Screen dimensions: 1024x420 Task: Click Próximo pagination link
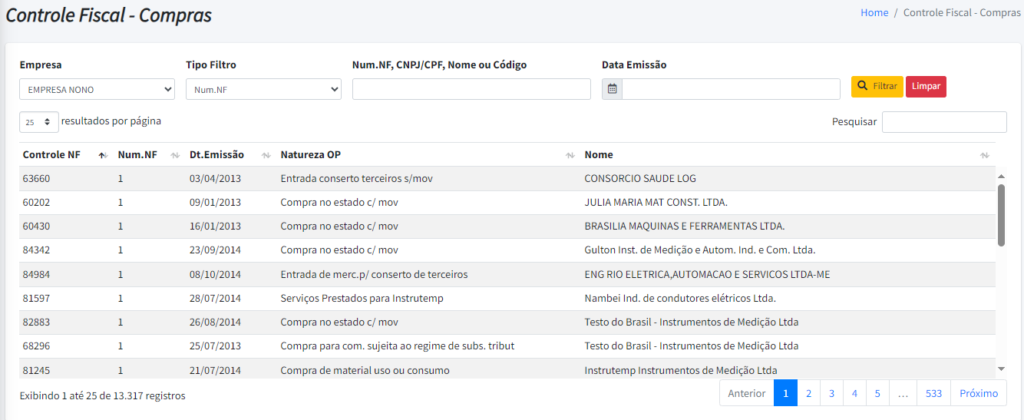[979, 393]
